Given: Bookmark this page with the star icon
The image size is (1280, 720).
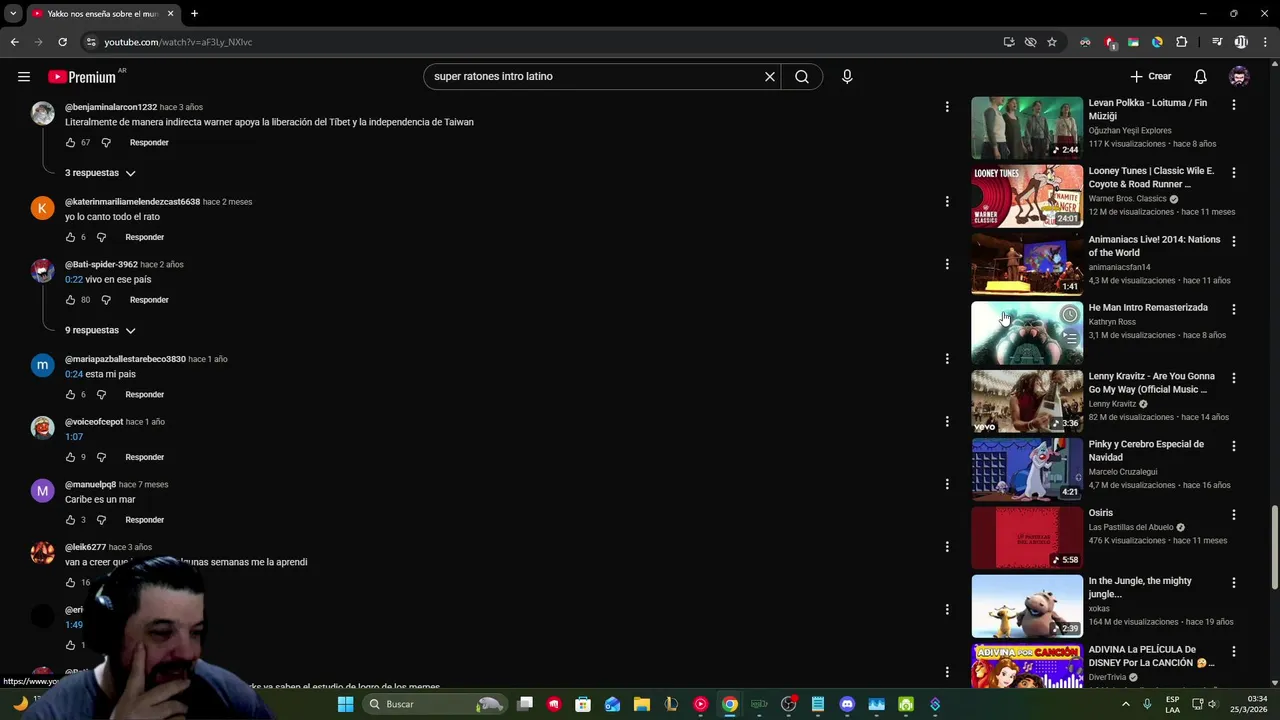Looking at the screenshot, I should click(1052, 42).
